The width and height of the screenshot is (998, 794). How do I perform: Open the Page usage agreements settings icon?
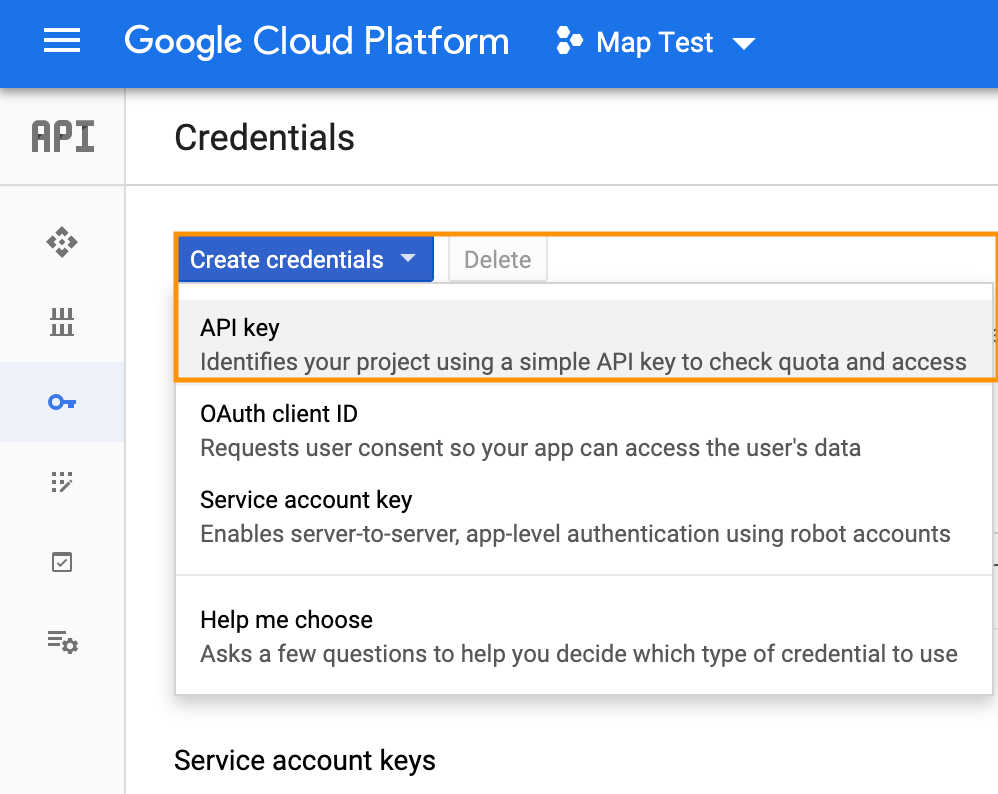coord(62,642)
